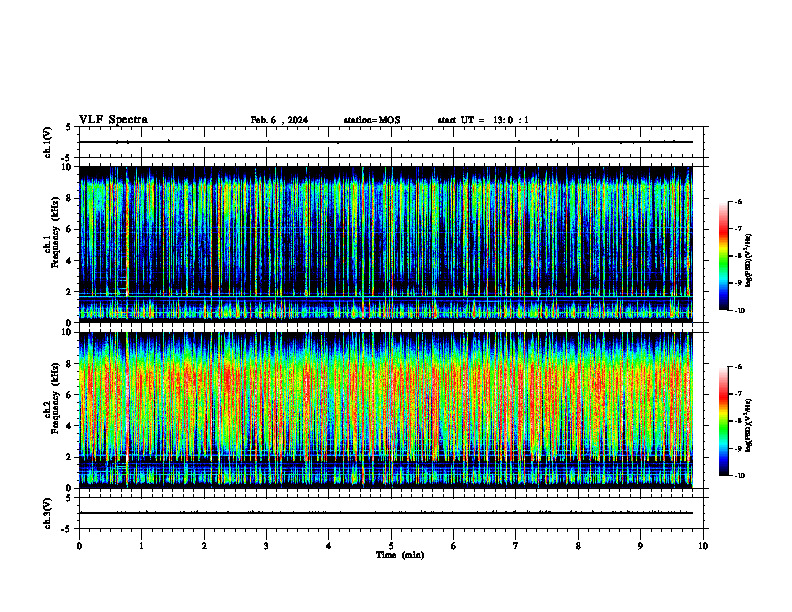Select the "Feb. 6, 2024" date text

point(279,120)
